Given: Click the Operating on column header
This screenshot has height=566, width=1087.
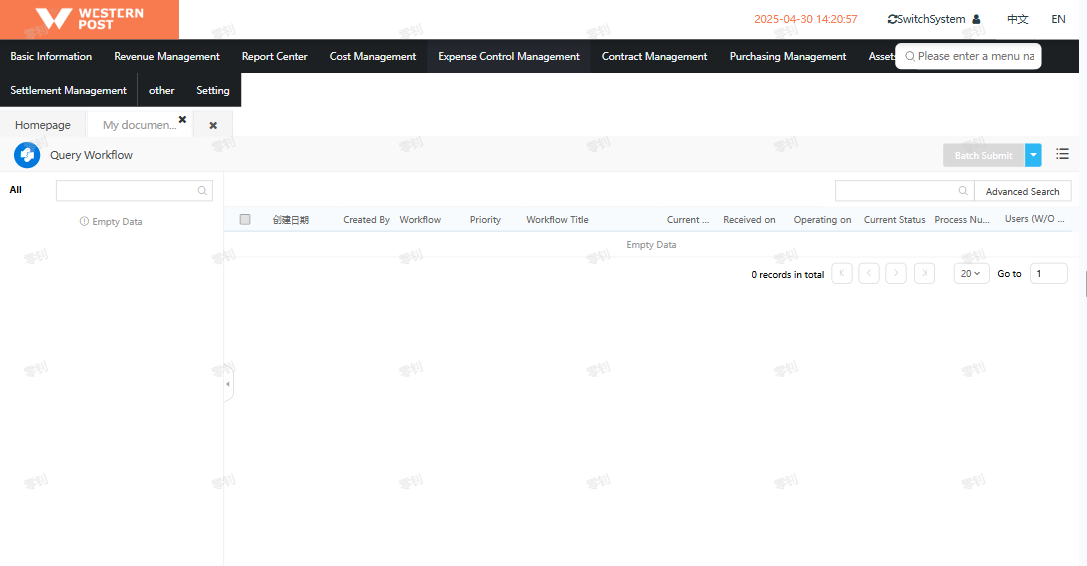Looking at the screenshot, I should [822, 220].
